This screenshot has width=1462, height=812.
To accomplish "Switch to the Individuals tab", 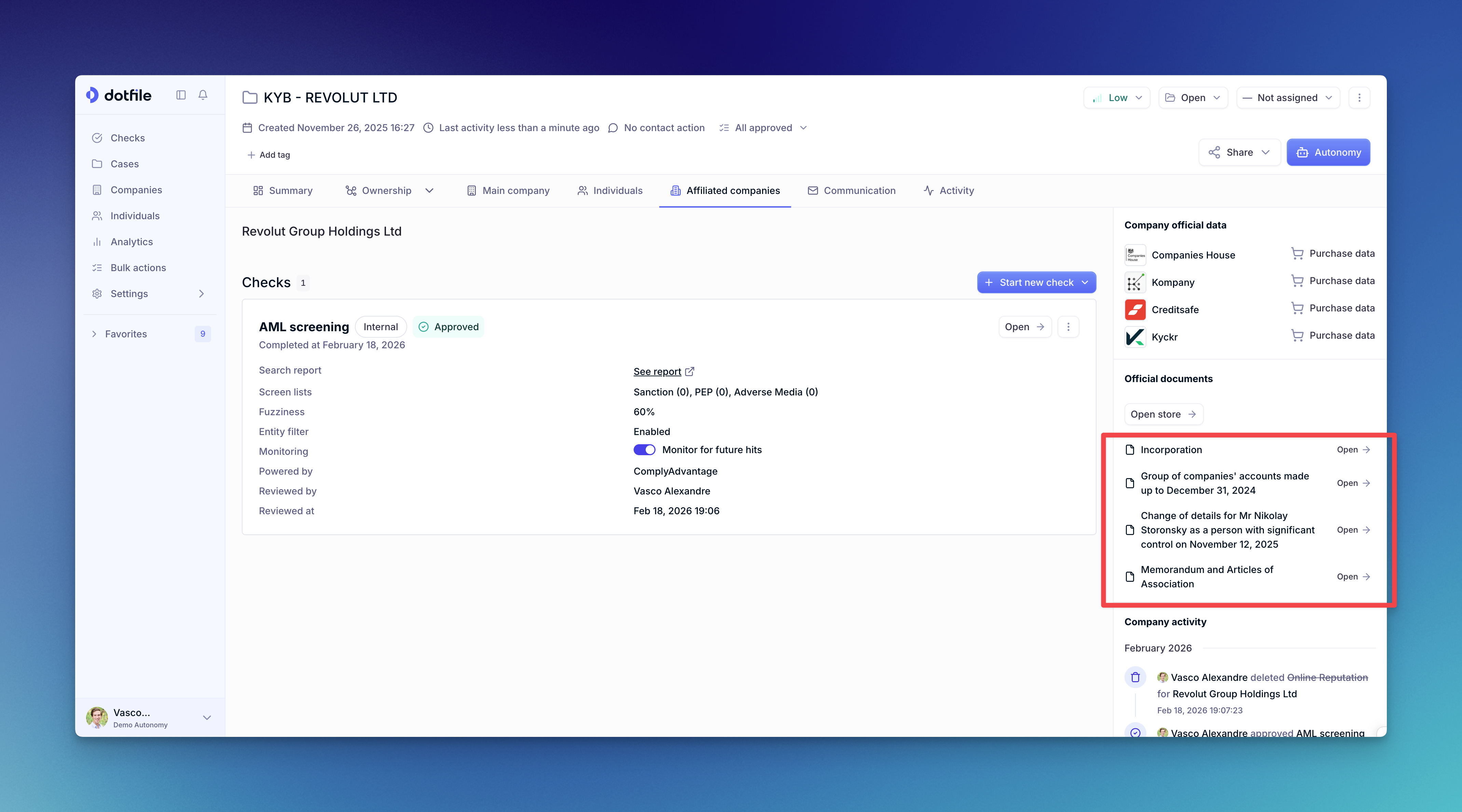I will pos(610,191).
